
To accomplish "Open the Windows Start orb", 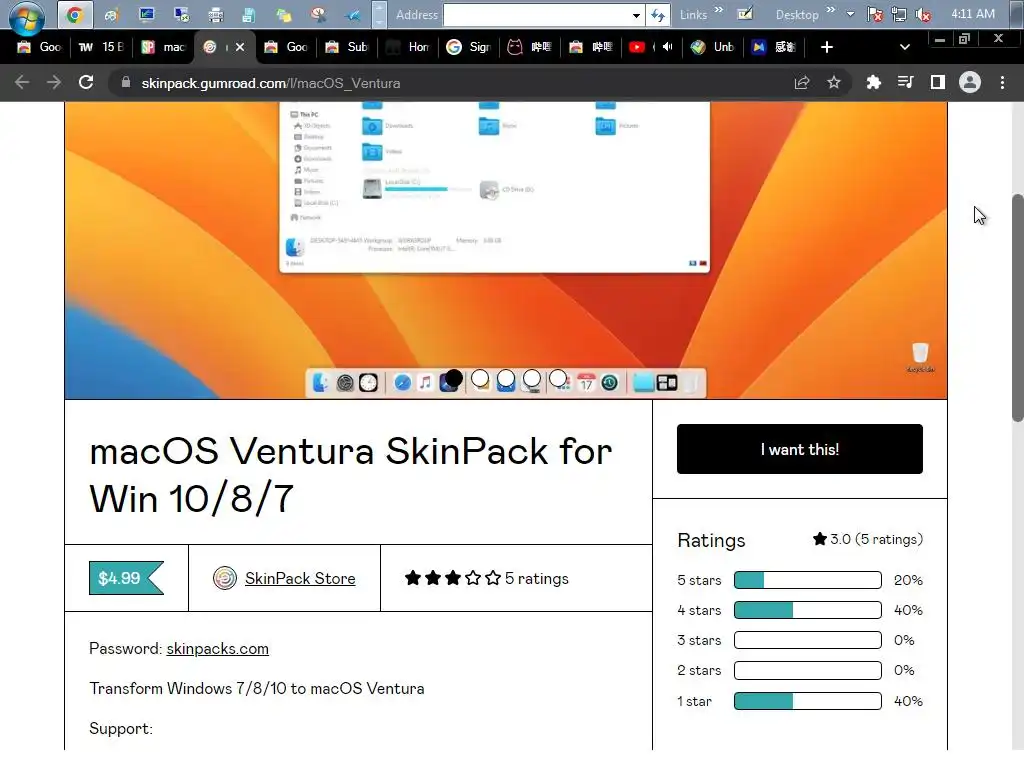I will point(27,16).
